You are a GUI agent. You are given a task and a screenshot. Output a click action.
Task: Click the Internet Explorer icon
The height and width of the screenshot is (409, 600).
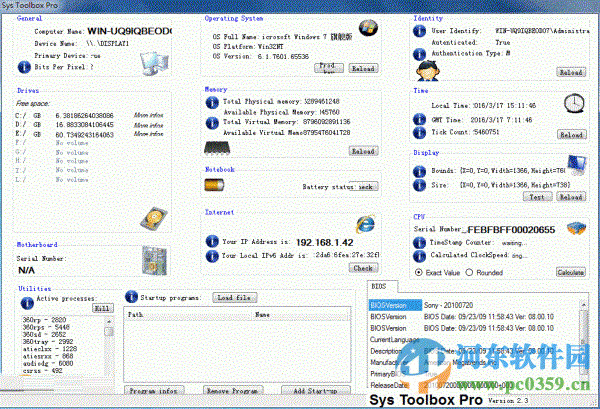point(365,224)
